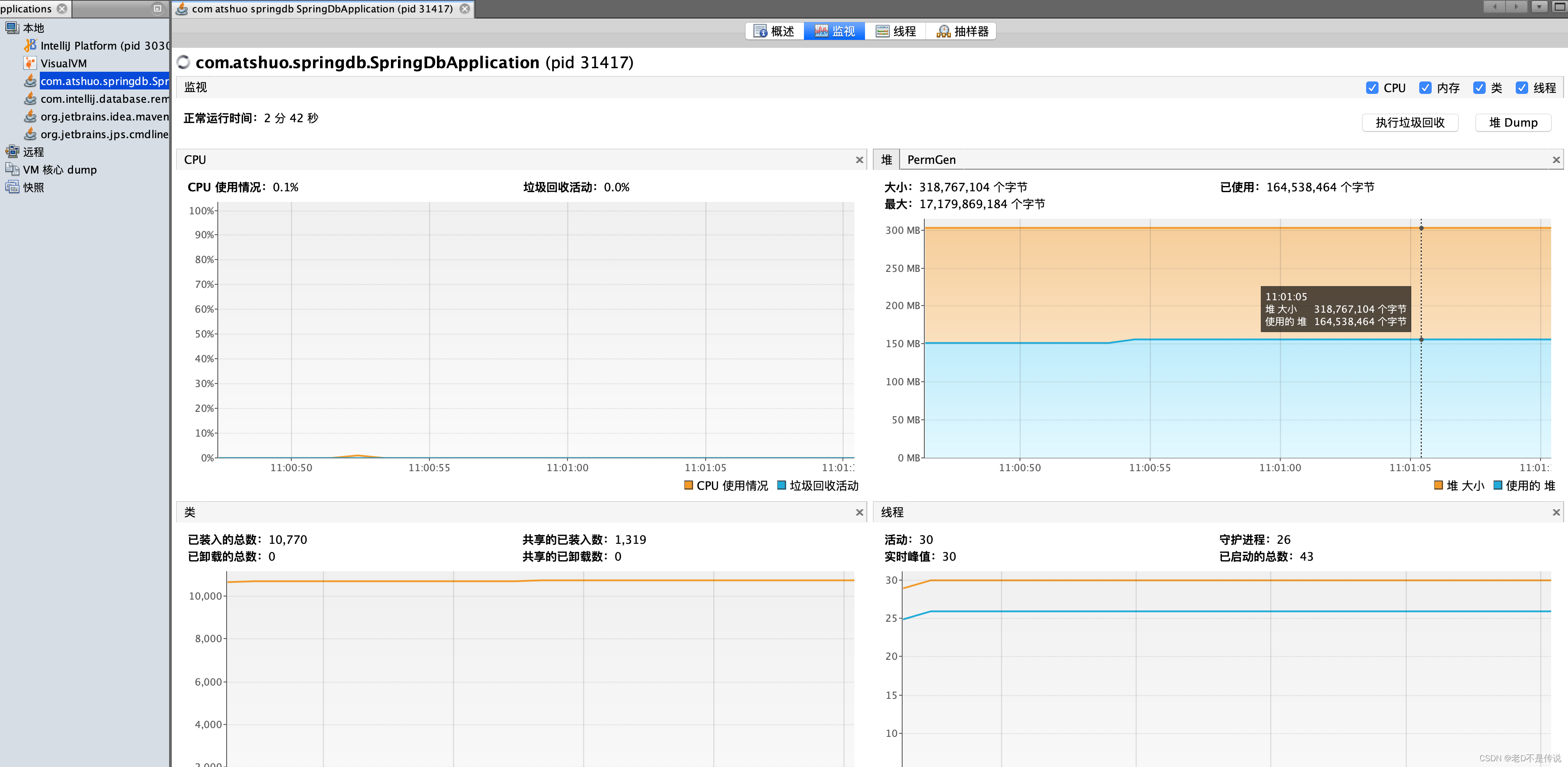Click the 已使用 164,538,464 heap value
1568x767 pixels.
1320,187
